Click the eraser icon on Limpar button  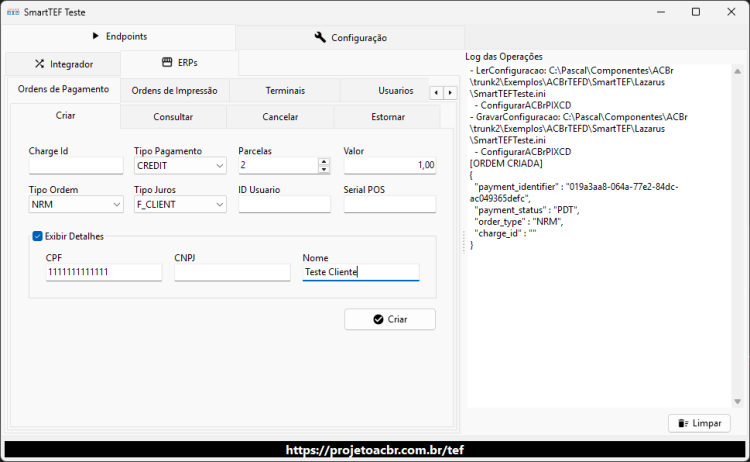pos(683,423)
